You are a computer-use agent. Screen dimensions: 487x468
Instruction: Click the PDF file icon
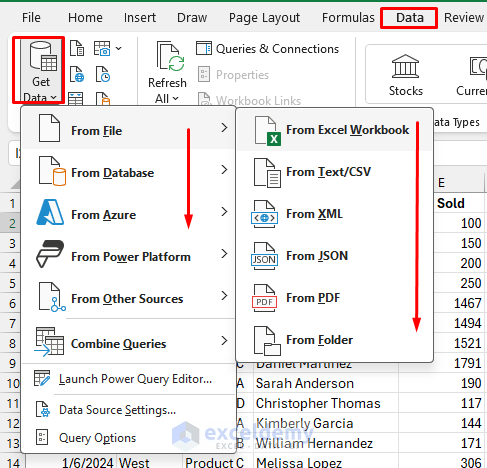tap(264, 298)
